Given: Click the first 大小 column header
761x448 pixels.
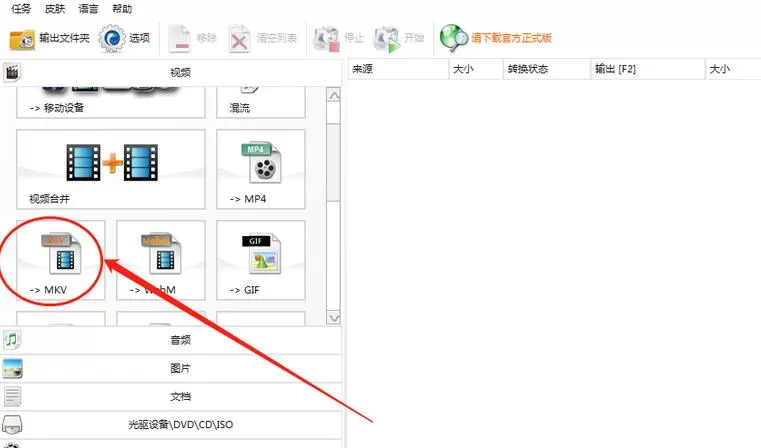Looking at the screenshot, I should [476, 69].
